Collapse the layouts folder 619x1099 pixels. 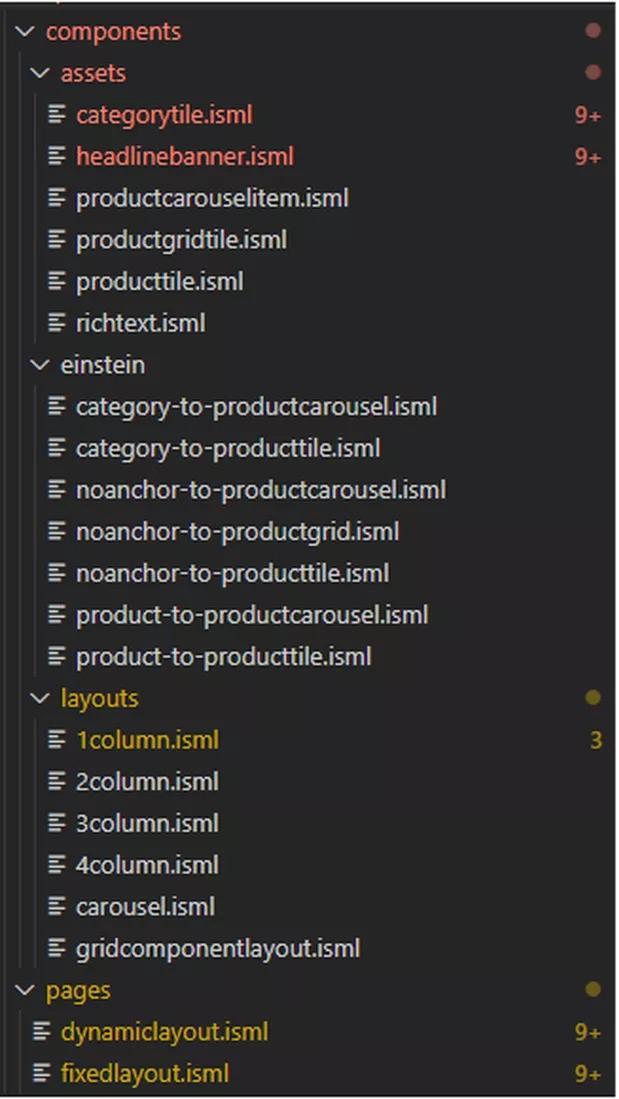tap(41, 698)
